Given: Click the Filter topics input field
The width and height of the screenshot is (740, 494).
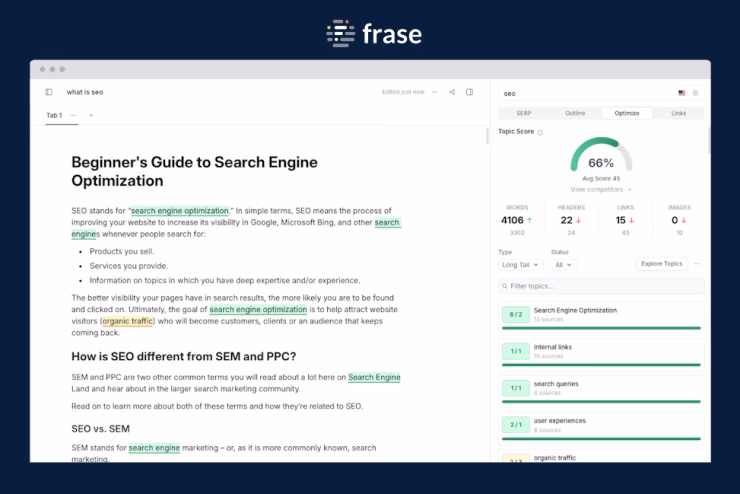Looking at the screenshot, I should [x=601, y=286].
